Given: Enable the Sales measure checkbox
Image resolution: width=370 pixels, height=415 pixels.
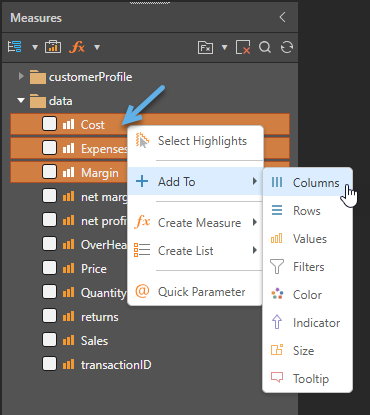Looking at the screenshot, I should pos(49,340).
